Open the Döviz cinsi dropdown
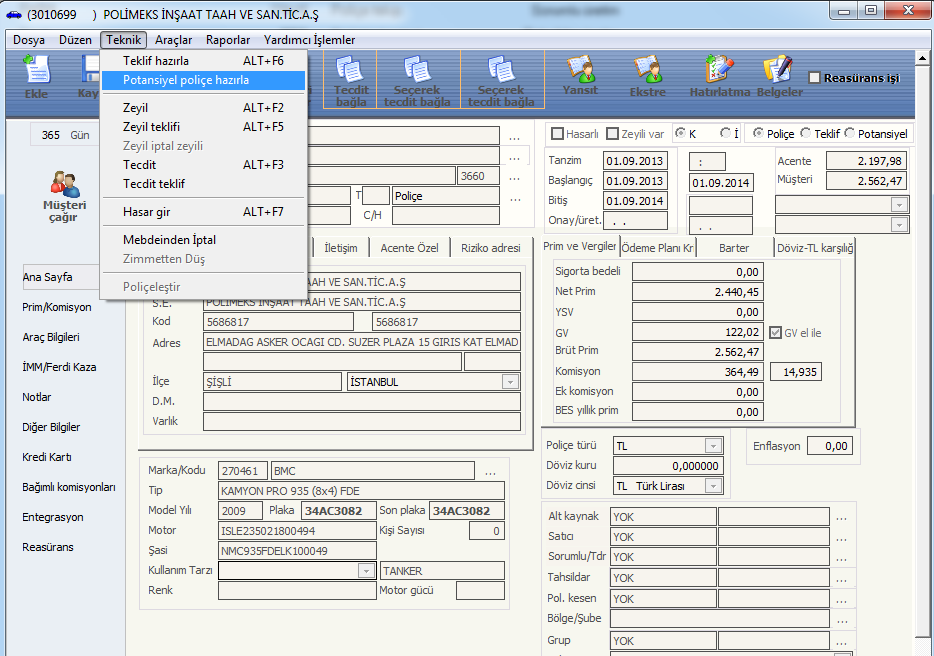 pos(713,486)
